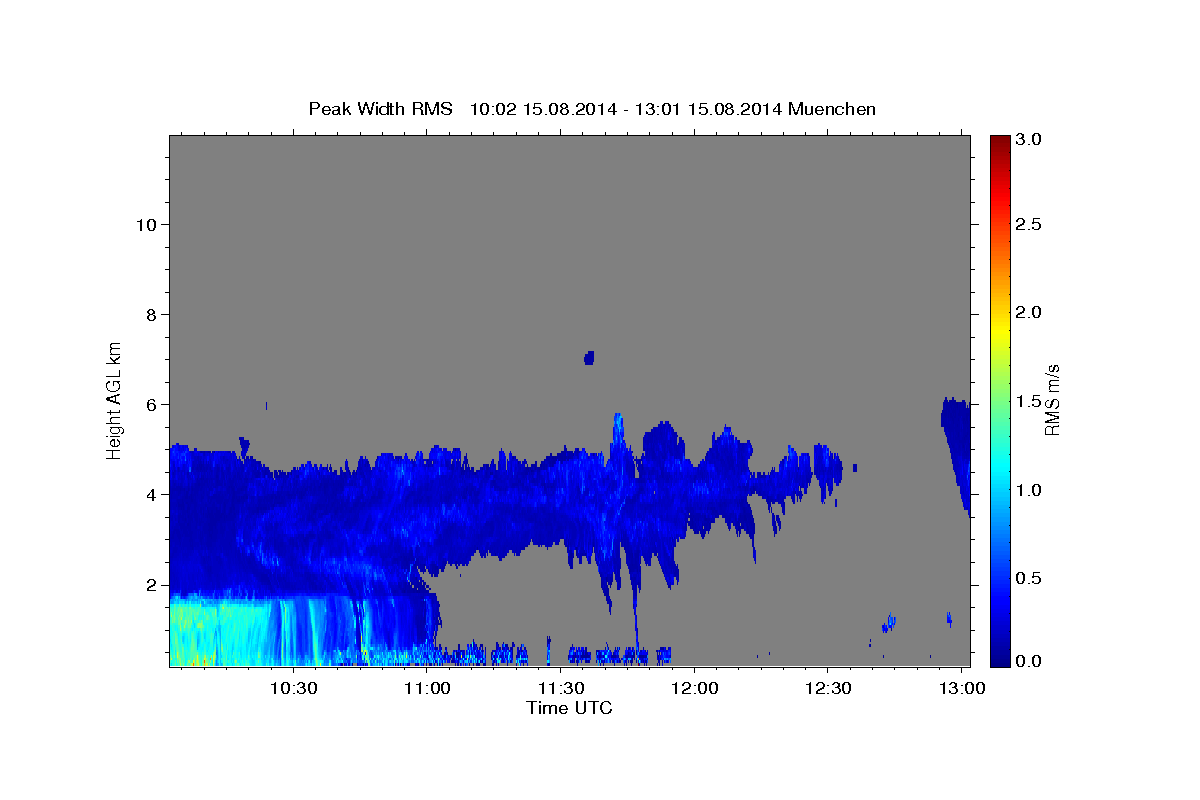
Task: Click the 11:30 time tick label
Action: [561, 688]
